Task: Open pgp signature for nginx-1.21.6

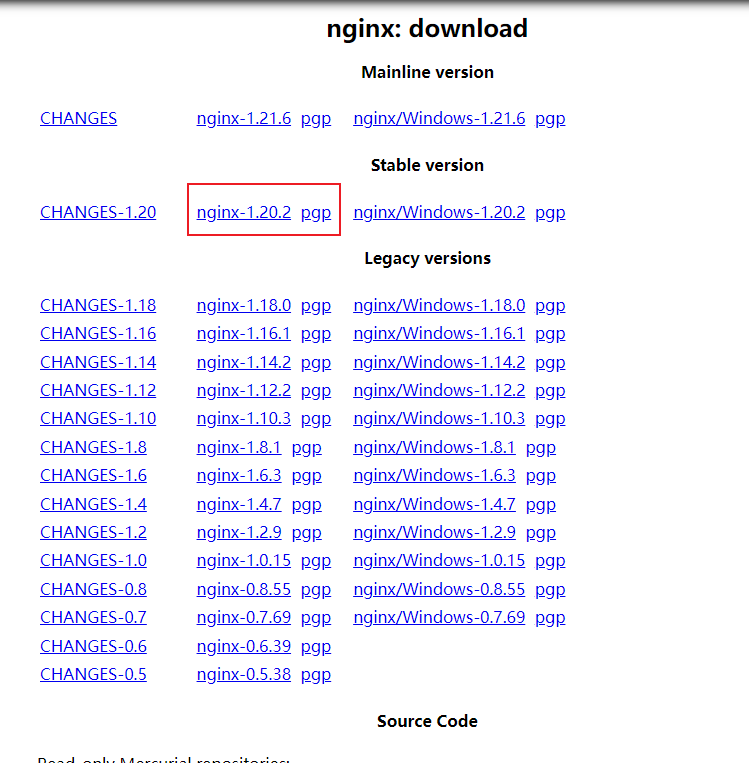Action: tap(316, 119)
